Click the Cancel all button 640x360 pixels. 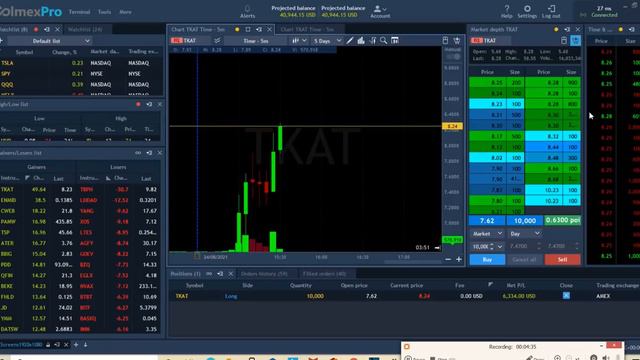[x=524, y=260]
